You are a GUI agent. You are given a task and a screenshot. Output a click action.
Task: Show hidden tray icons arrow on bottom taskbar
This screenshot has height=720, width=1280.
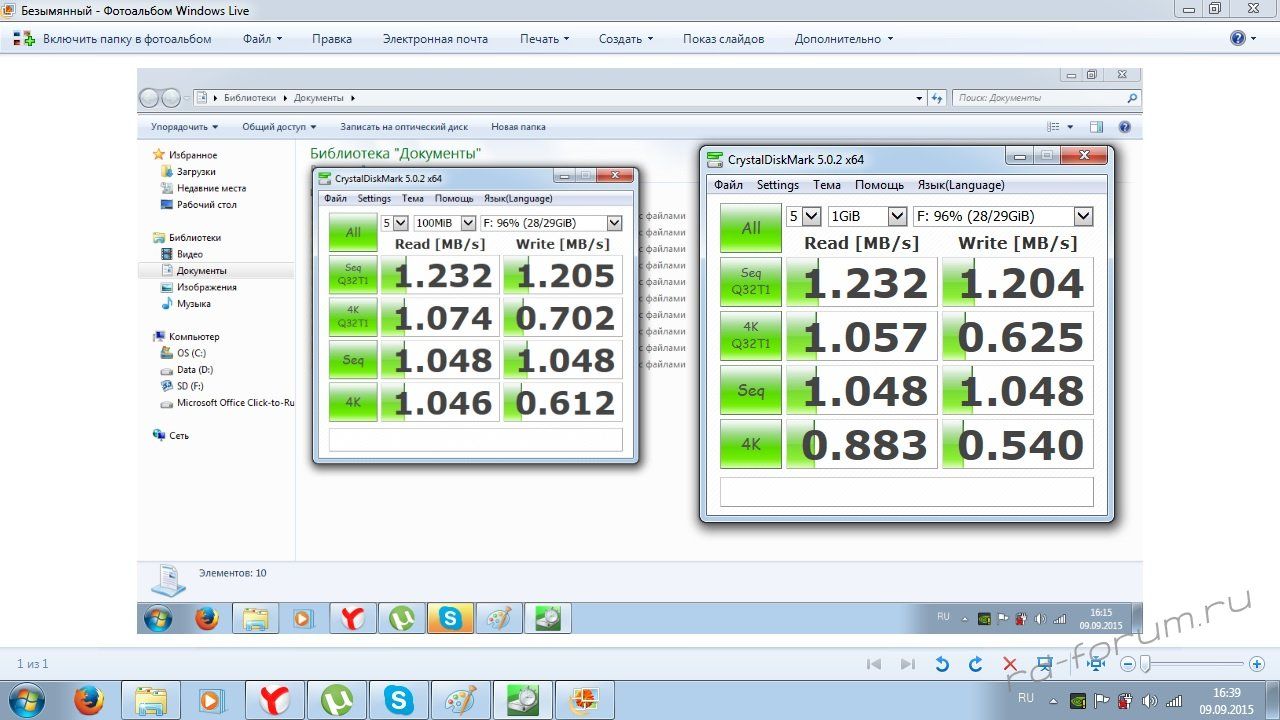pos(1052,700)
